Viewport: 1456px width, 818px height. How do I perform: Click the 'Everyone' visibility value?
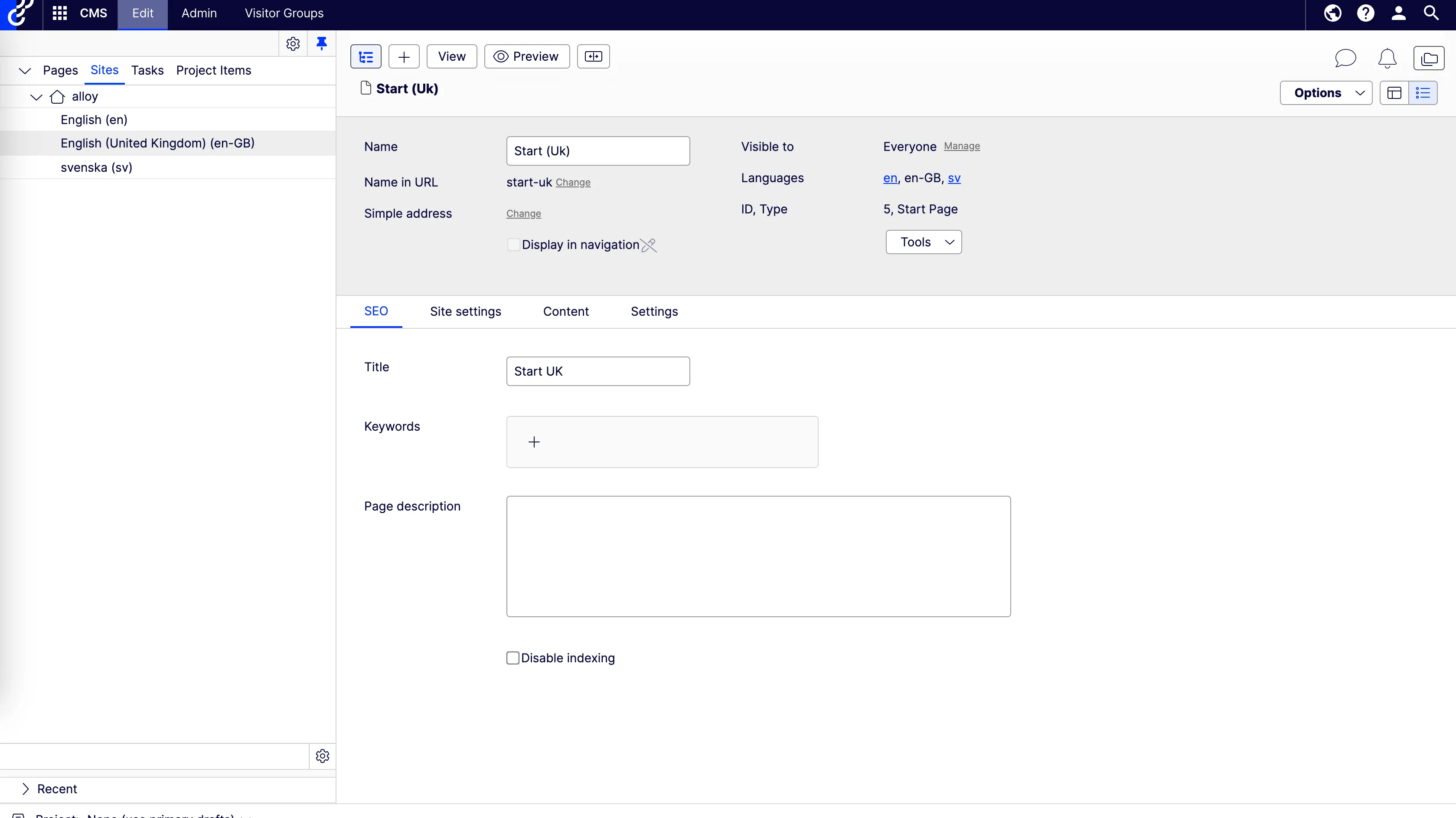tap(910, 147)
